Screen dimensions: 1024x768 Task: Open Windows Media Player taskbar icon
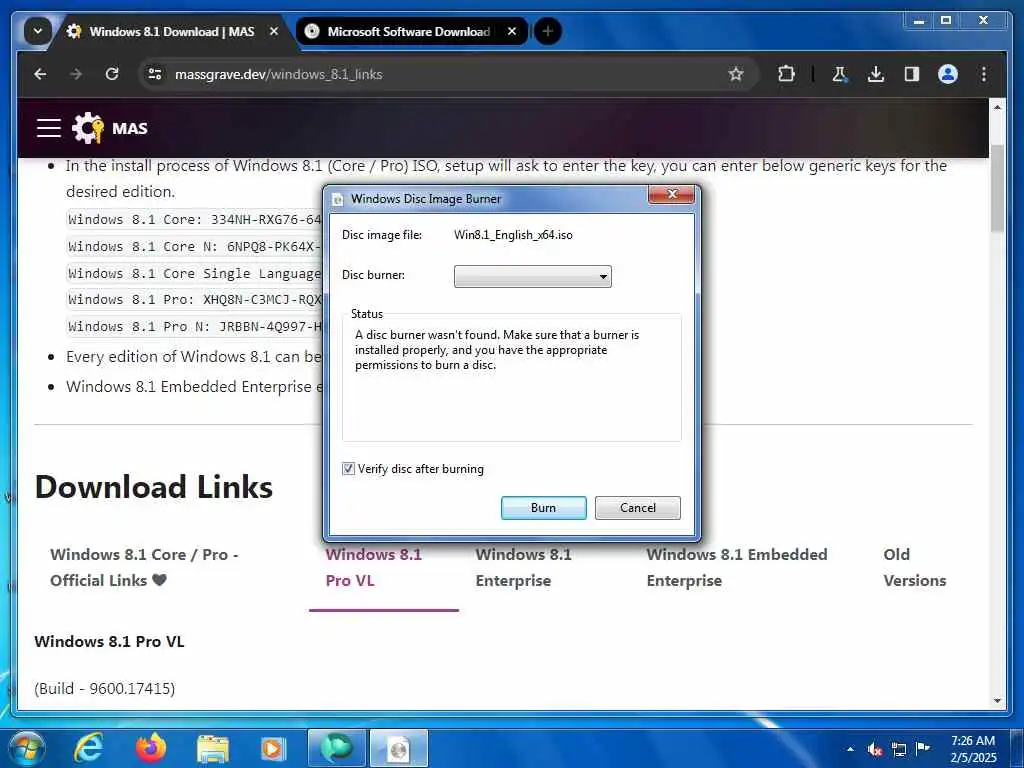(x=273, y=748)
